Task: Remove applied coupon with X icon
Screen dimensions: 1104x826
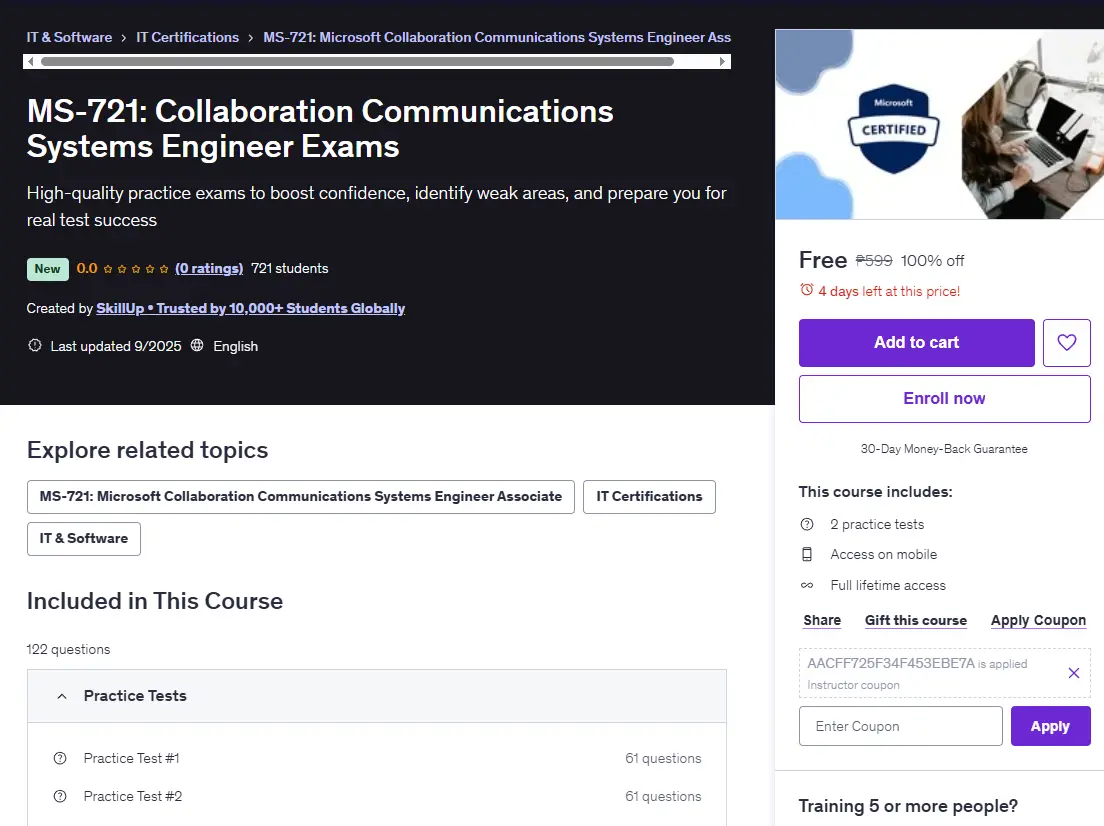Action: [x=1074, y=673]
